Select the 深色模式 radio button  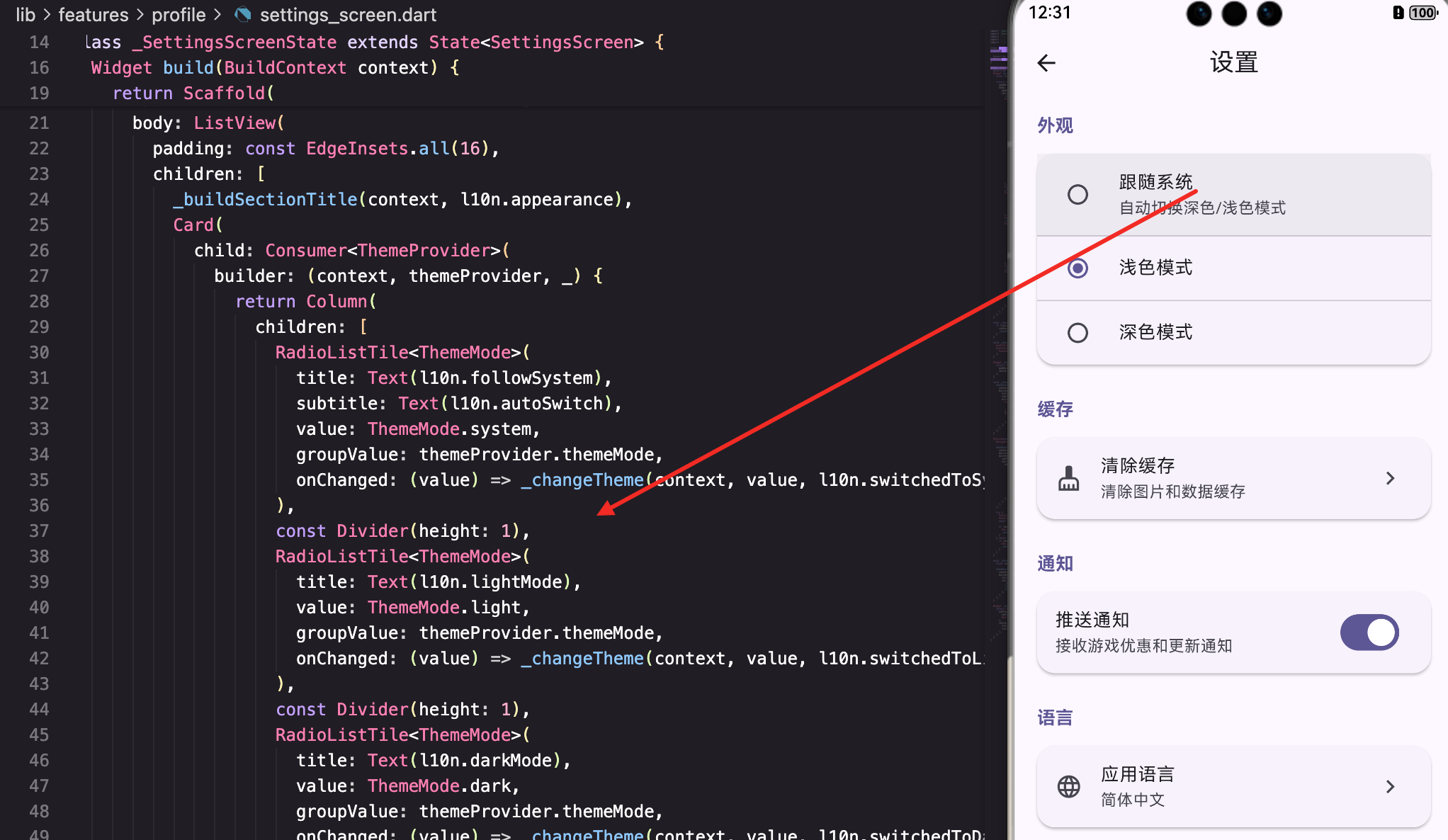(x=1077, y=332)
